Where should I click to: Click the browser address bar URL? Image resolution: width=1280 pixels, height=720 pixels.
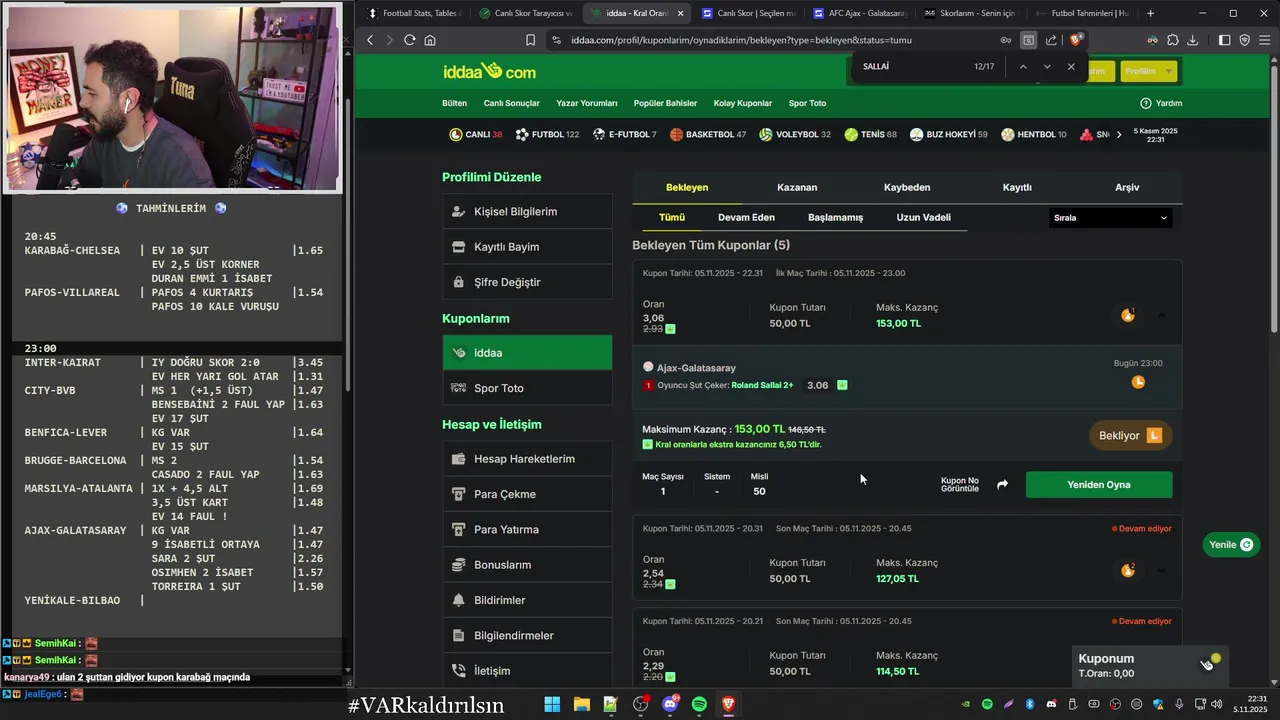741,40
